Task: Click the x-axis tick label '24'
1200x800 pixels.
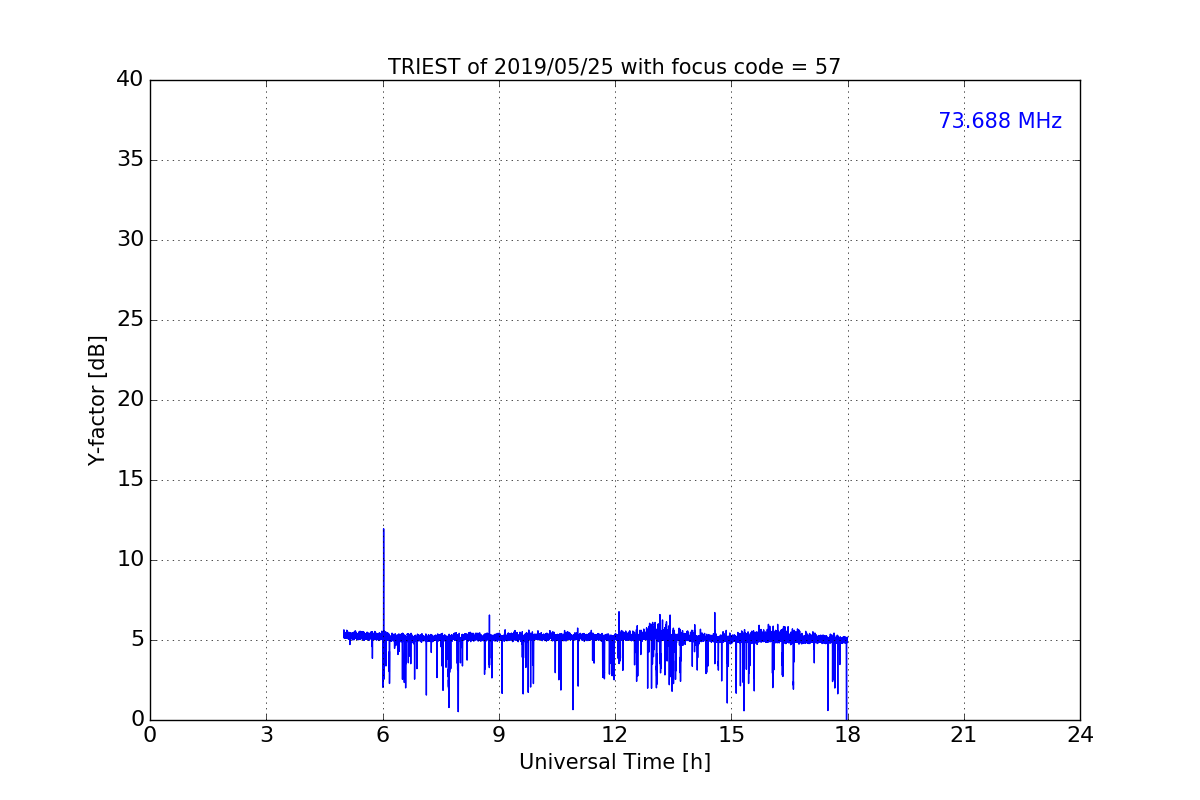Action: (x=1080, y=735)
